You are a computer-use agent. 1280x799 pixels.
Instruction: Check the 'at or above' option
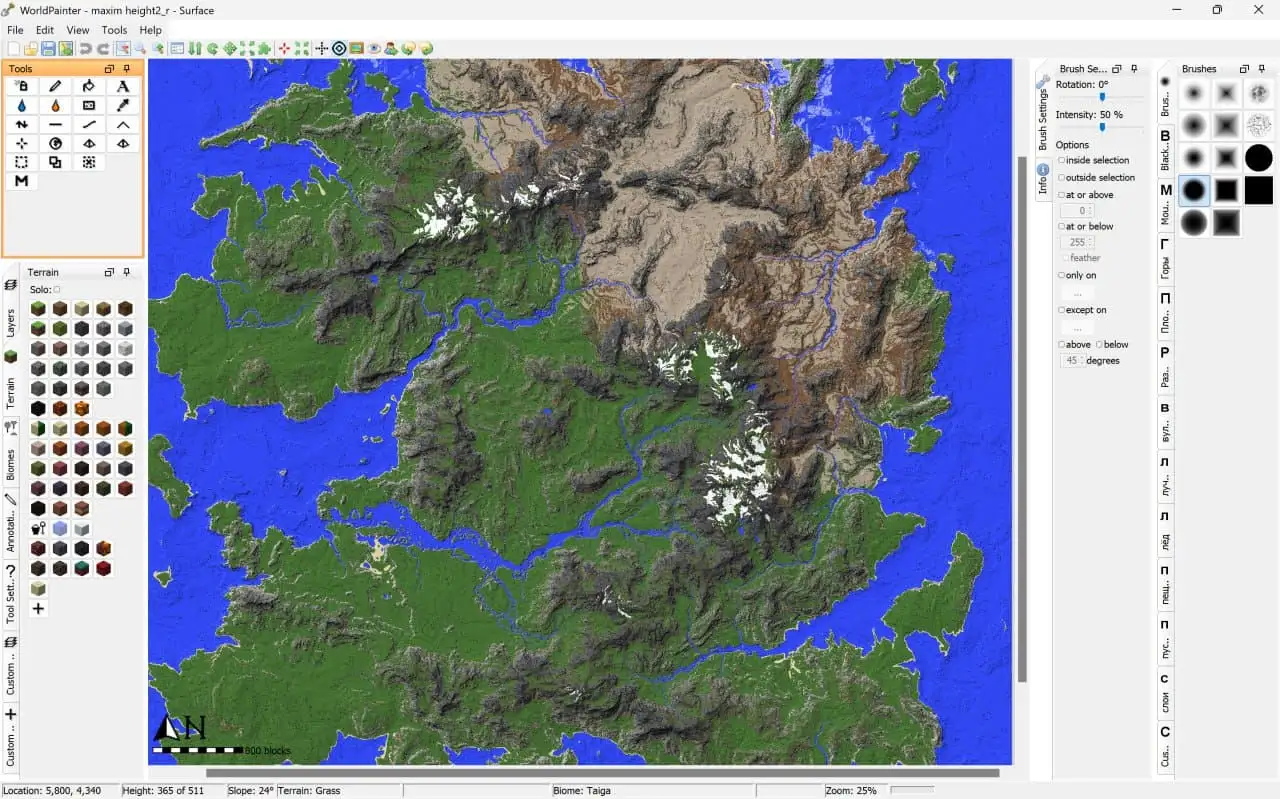coord(1062,195)
